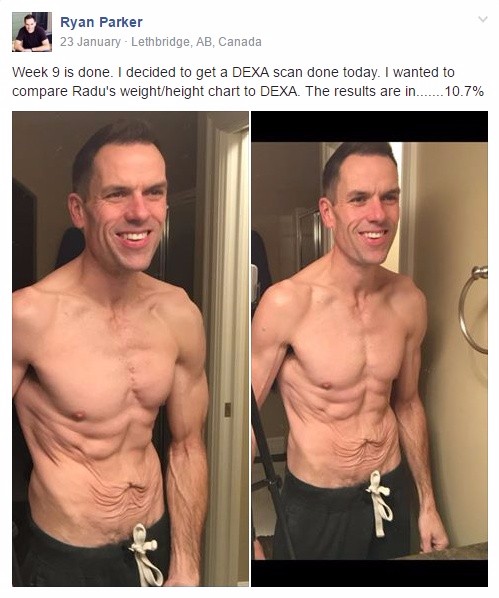The image size is (499, 598).
Task: Select the photo with black letterbox bars
Action: (369, 349)
